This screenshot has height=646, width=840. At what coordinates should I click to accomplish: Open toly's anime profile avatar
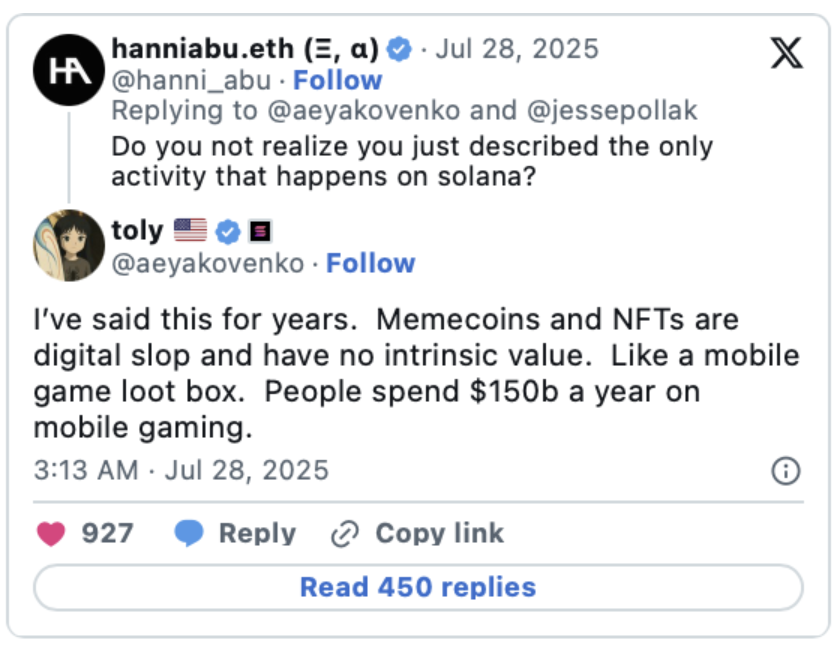pos(69,245)
